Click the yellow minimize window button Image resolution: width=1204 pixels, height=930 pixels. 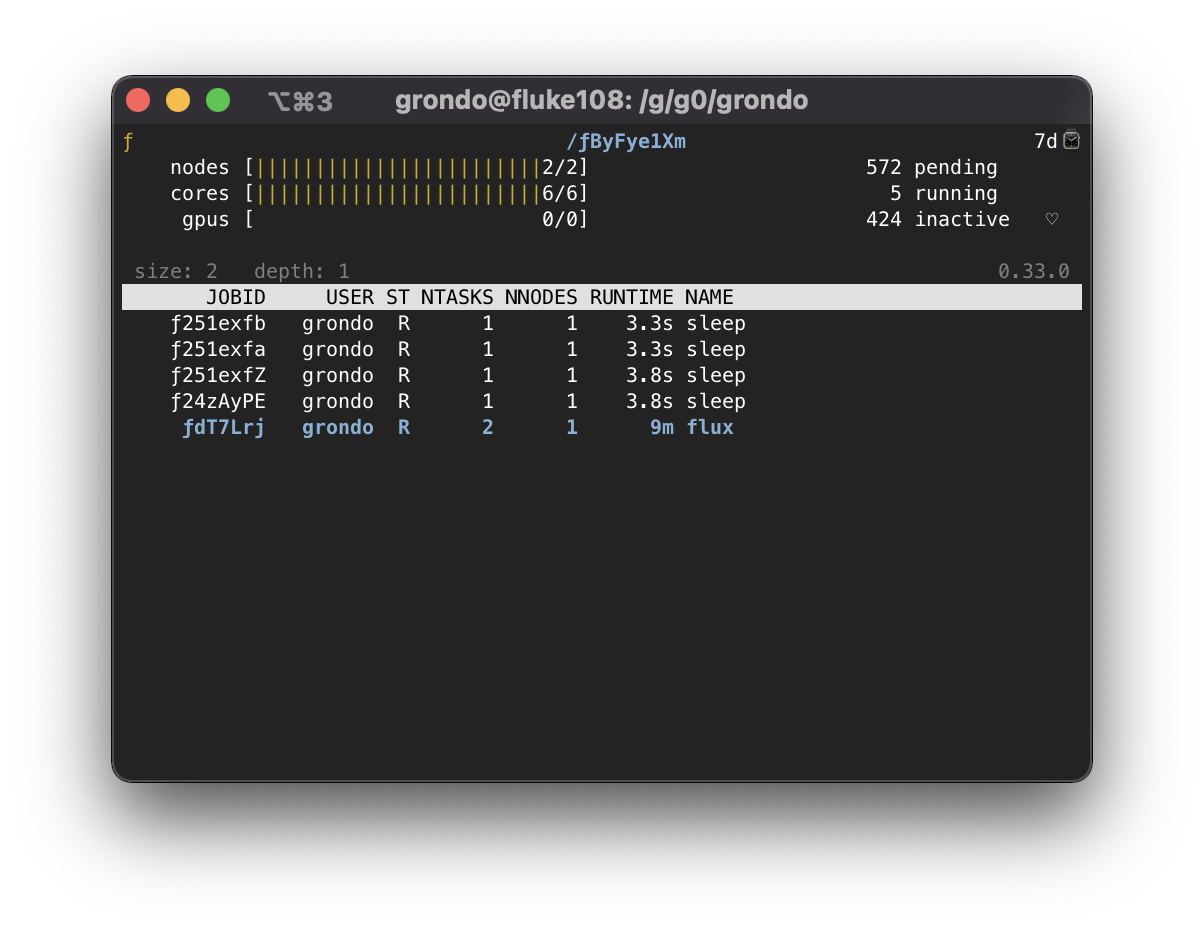[x=178, y=100]
